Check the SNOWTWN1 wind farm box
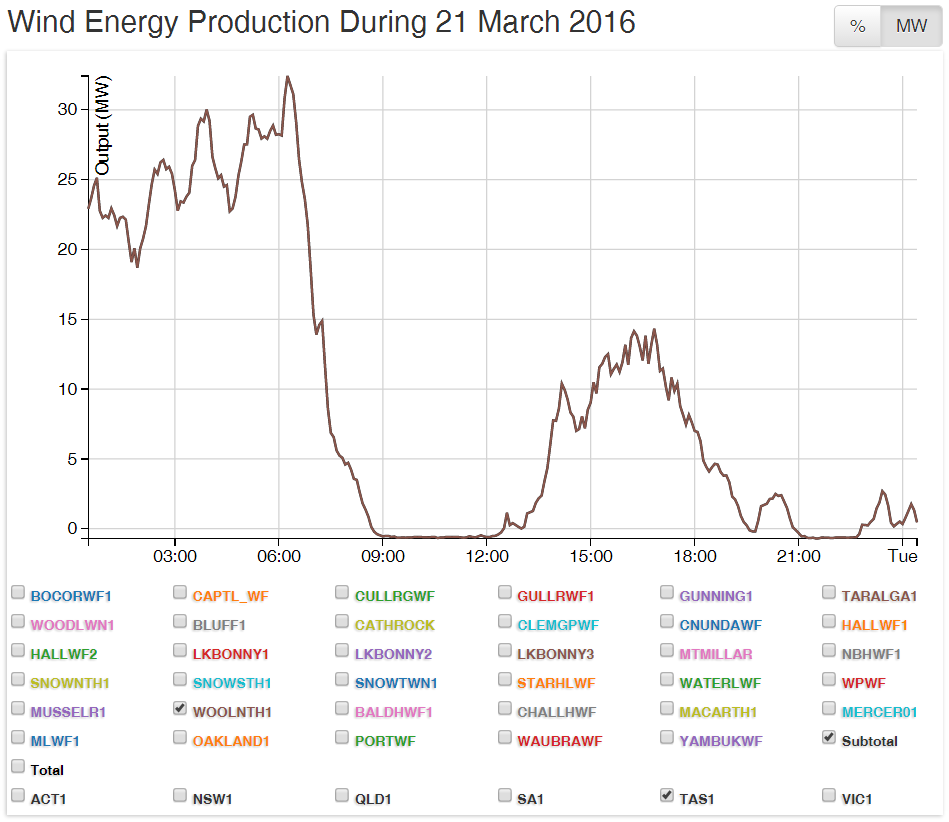Viewport: 949px width, 822px height. (x=342, y=679)
